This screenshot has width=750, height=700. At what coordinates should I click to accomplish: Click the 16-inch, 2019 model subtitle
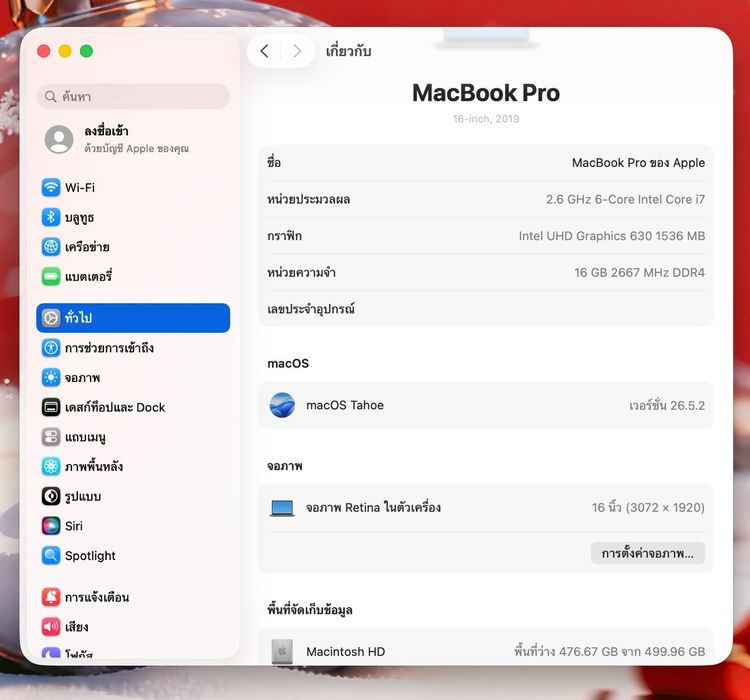click(x=486, y=119)
